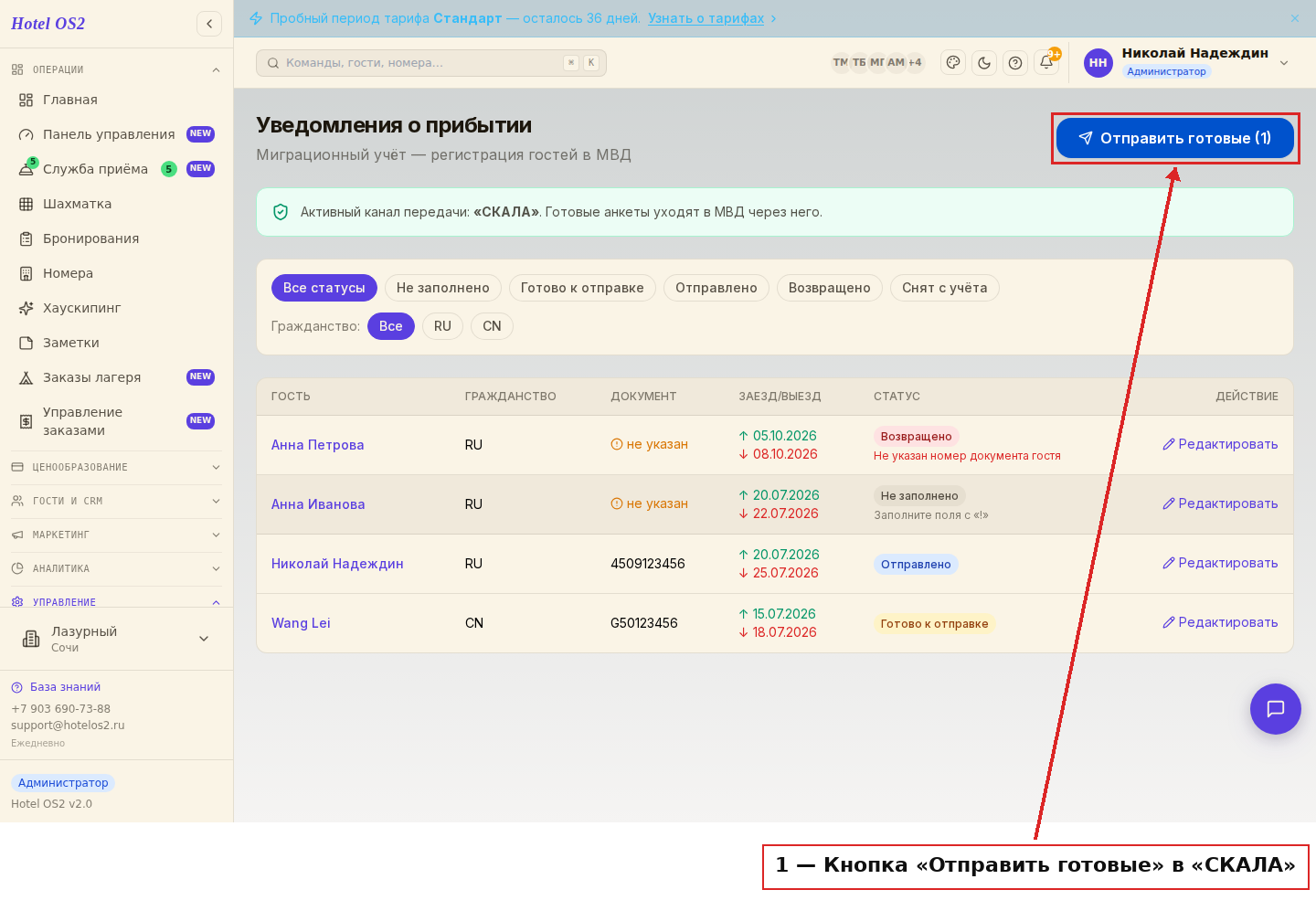Open the chat support floating button
Screen dimensions: 1316x911
[x=1276, y=709]
